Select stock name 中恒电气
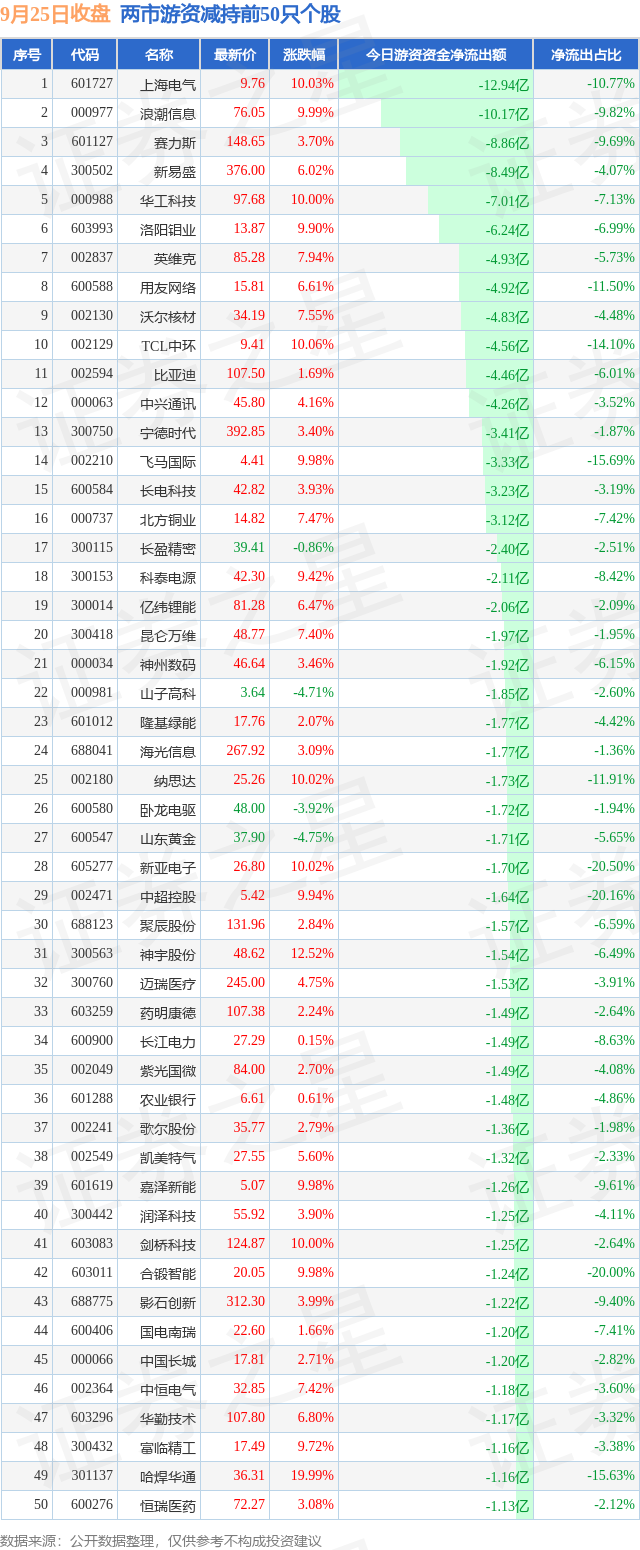 169,1390
